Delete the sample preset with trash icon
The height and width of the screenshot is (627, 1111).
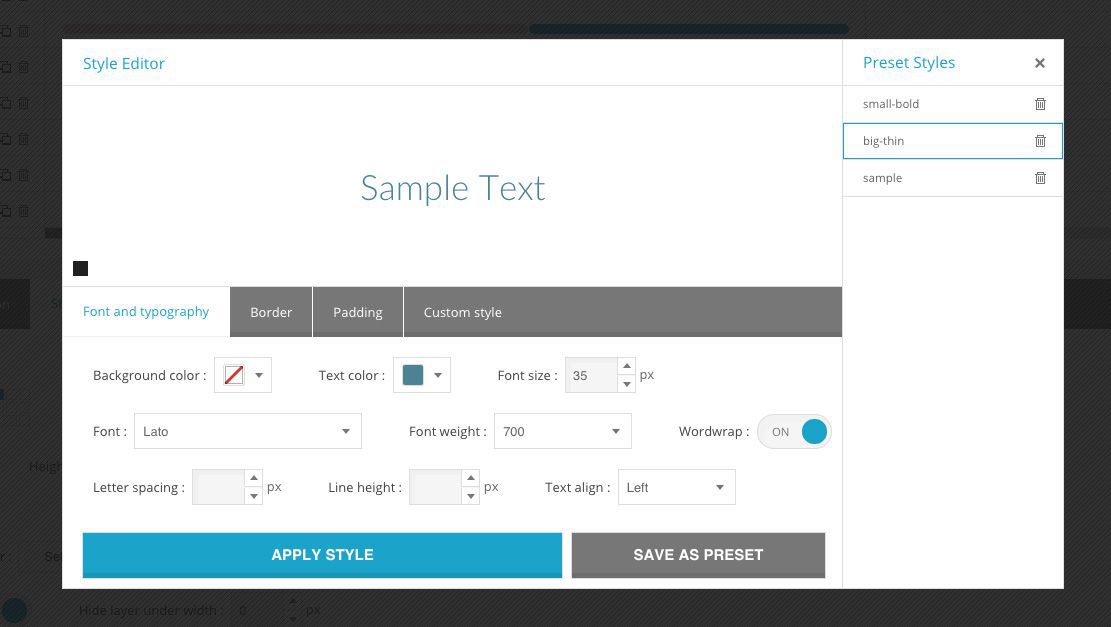[x=1040, y=178]
